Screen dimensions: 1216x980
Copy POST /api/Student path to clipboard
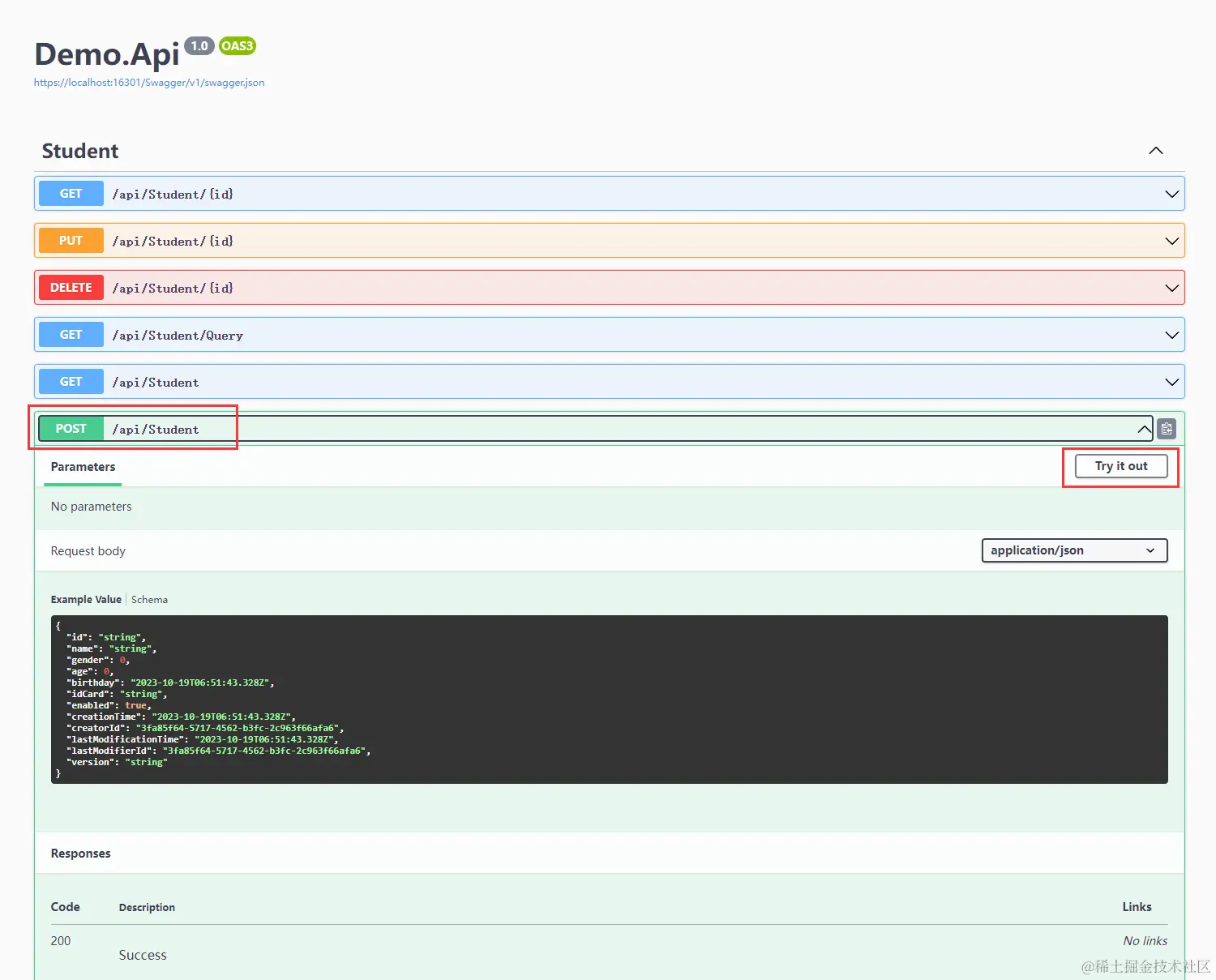point(1167,429)
